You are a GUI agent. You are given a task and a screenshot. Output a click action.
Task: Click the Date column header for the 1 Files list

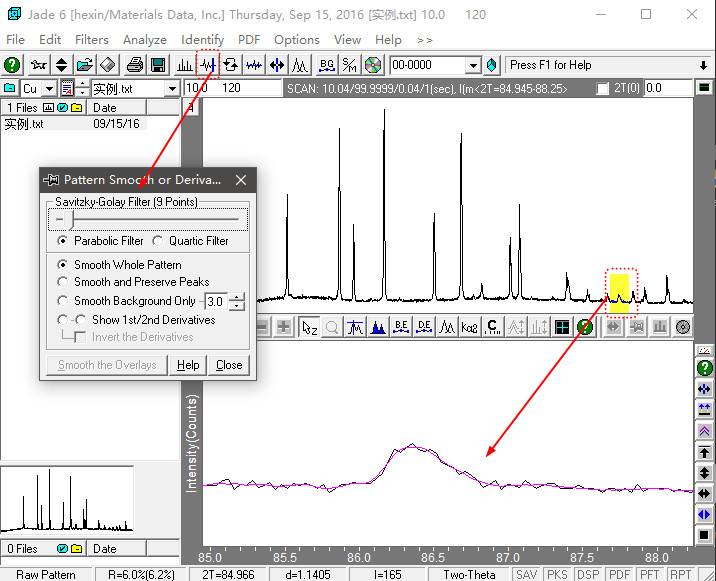(x=118, y=108)
